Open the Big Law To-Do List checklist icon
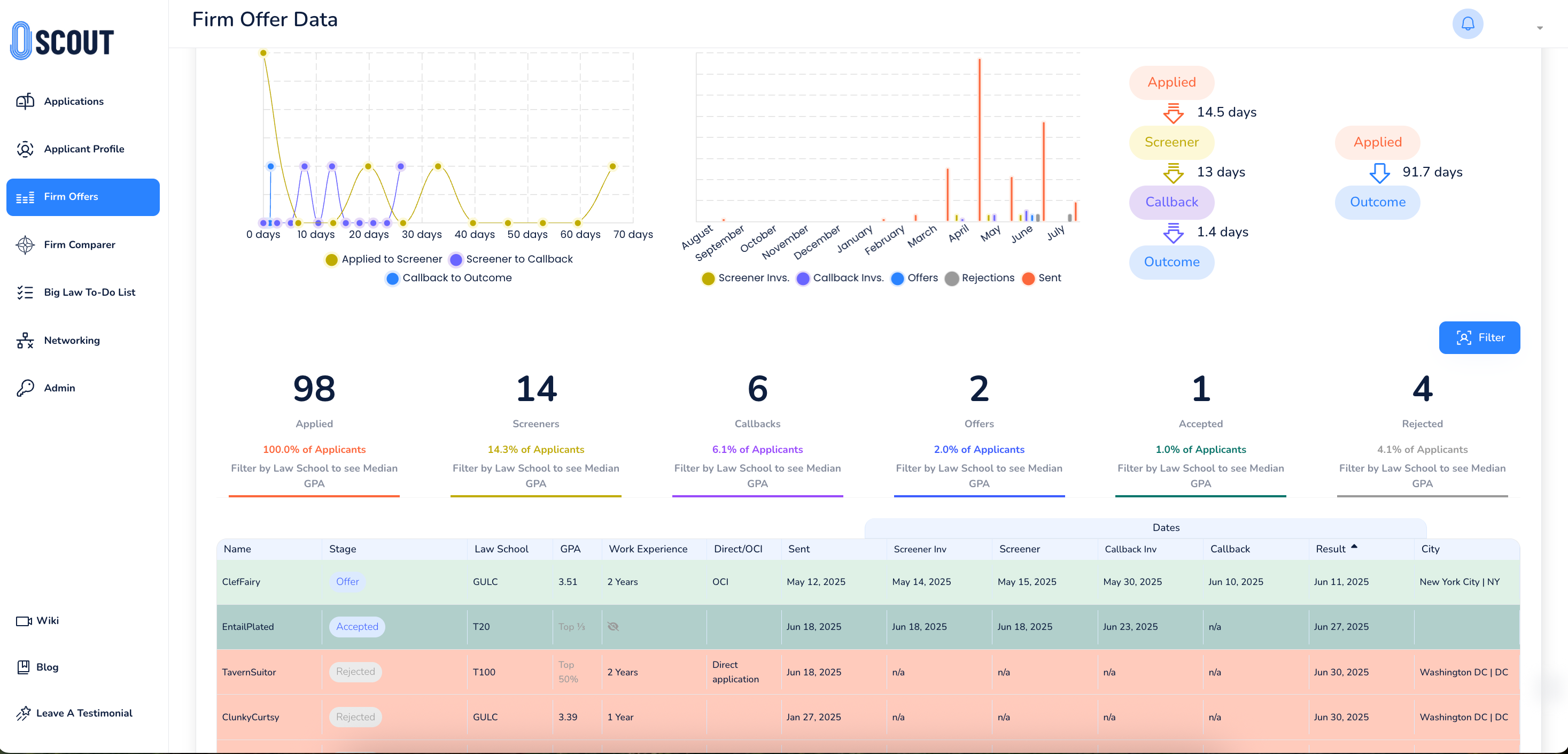Viewport: 1568px width, 754px height. pos(25,293)
